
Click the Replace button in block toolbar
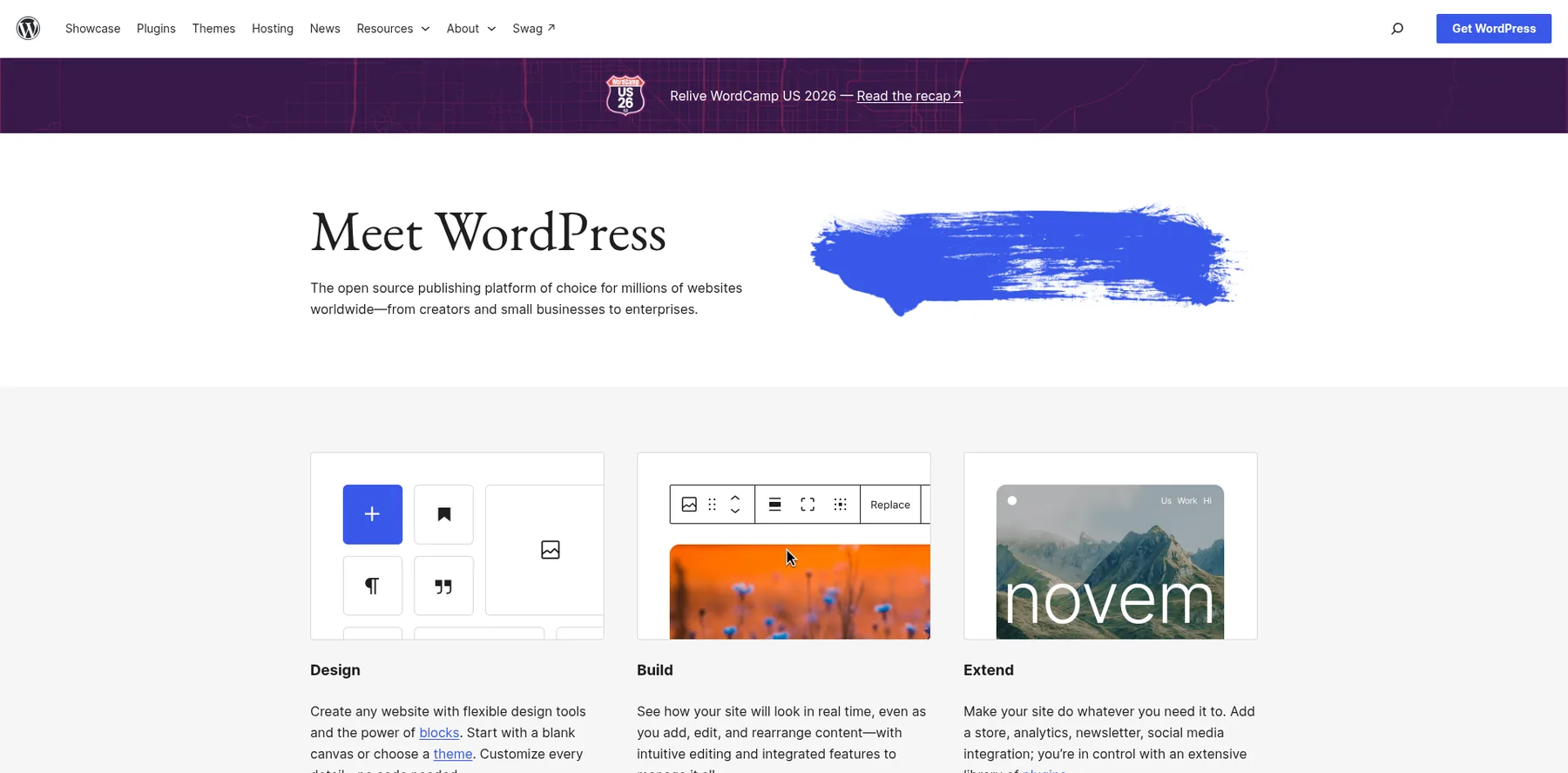pos(890,505)
